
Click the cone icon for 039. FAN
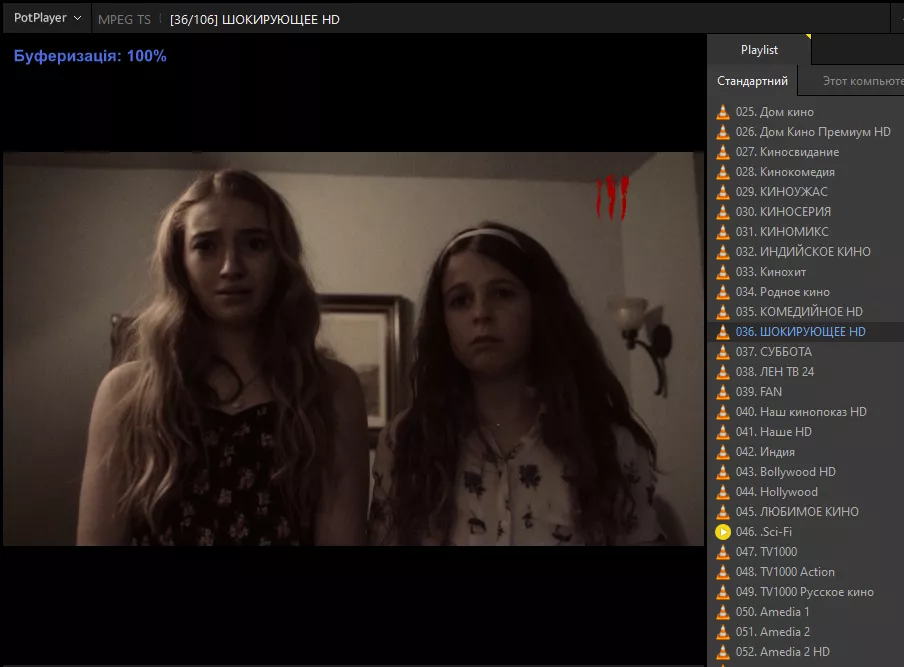[722, 391]
